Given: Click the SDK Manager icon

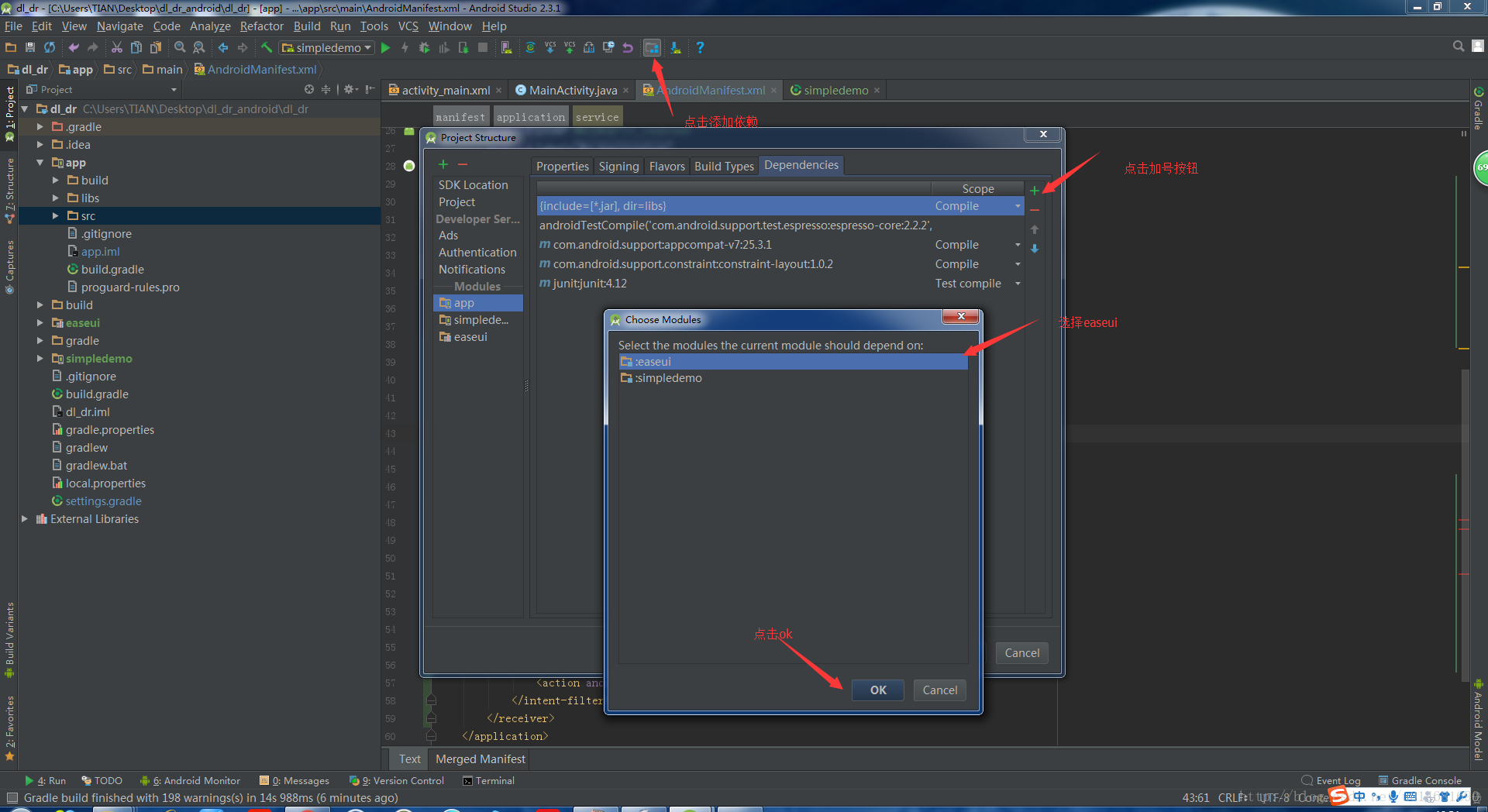Looking at the screenshot, I should coord(676,47).
